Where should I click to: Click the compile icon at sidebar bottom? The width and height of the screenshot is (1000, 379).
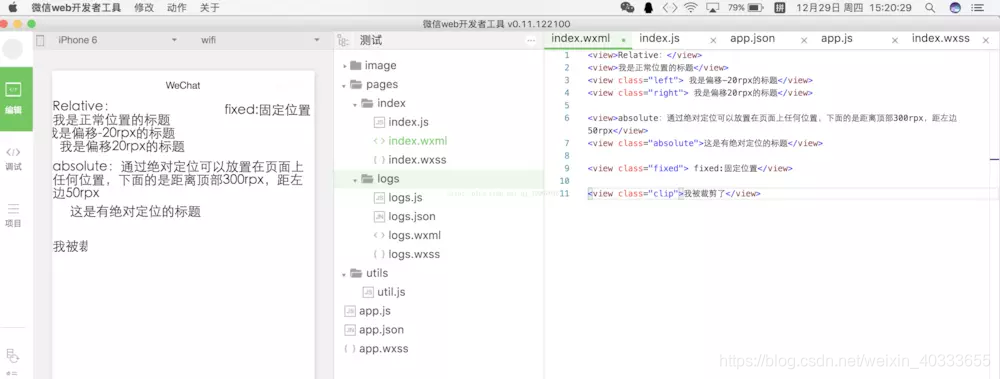click(12, 355)
